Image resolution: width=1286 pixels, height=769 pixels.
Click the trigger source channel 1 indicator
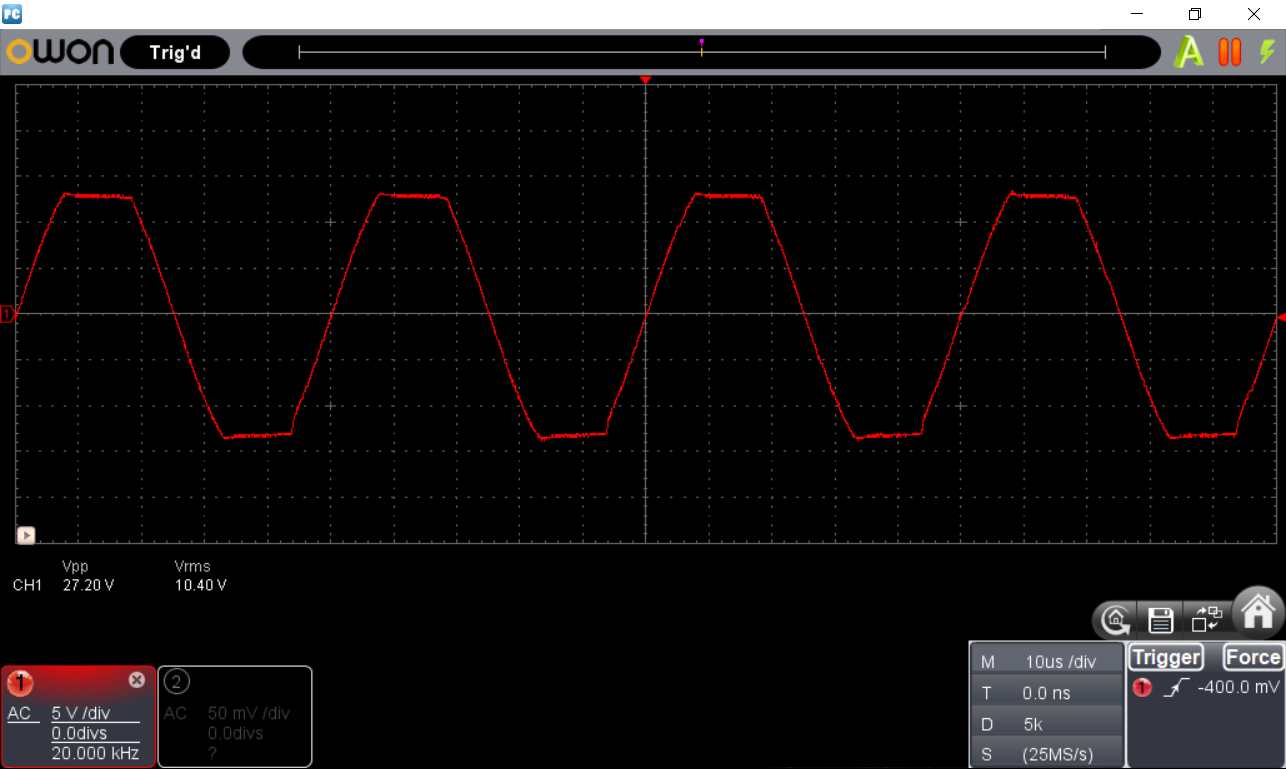tap(1143, 688)
